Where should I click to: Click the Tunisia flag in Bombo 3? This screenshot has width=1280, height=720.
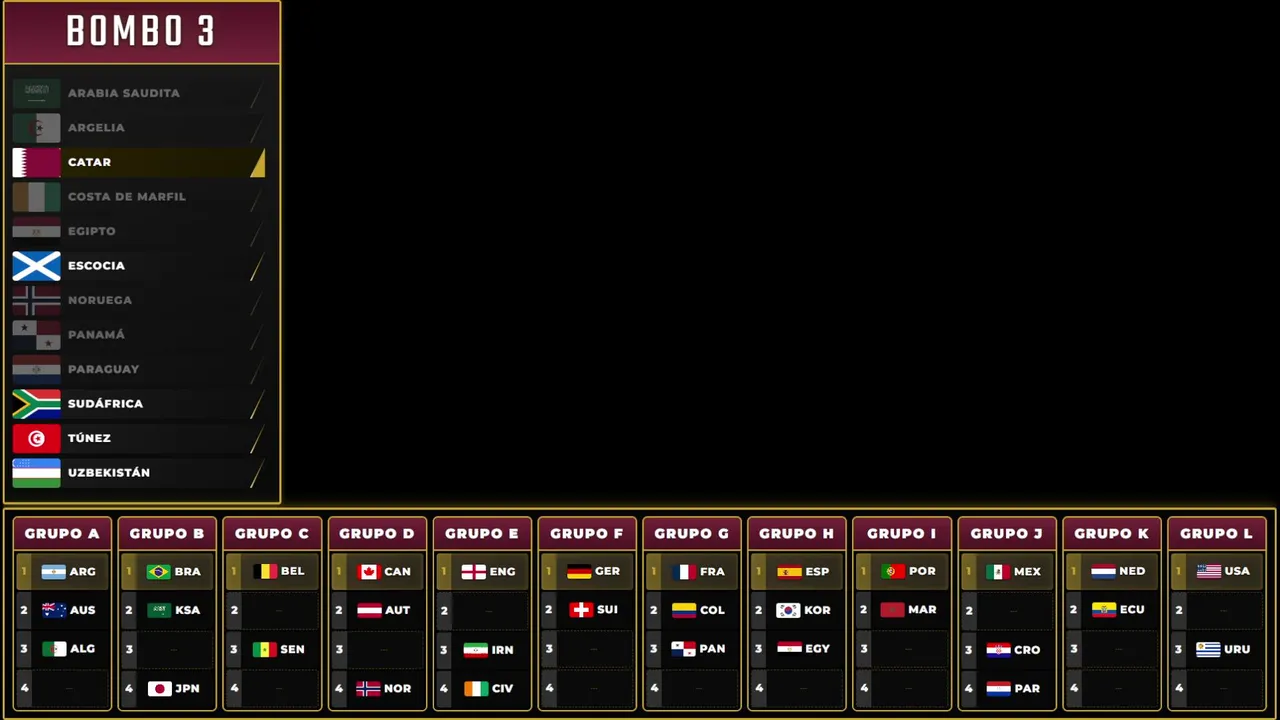pos(36,438)
